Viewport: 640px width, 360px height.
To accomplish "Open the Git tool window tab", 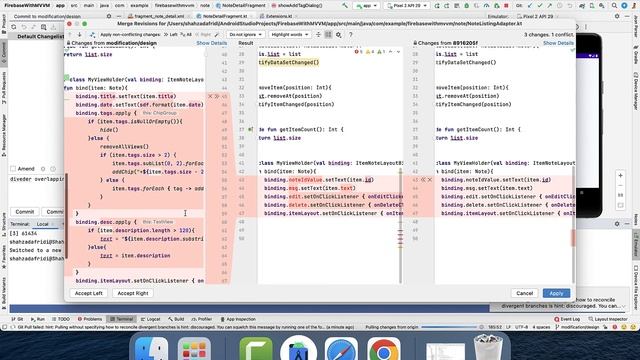I will pyautogui.click(x=17, y=319).
